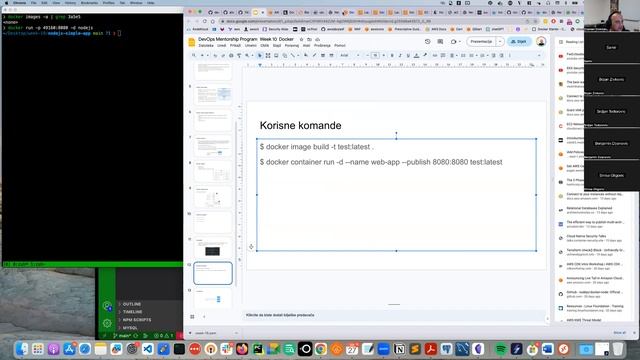Click the cloud save status icon

point(318,40)
